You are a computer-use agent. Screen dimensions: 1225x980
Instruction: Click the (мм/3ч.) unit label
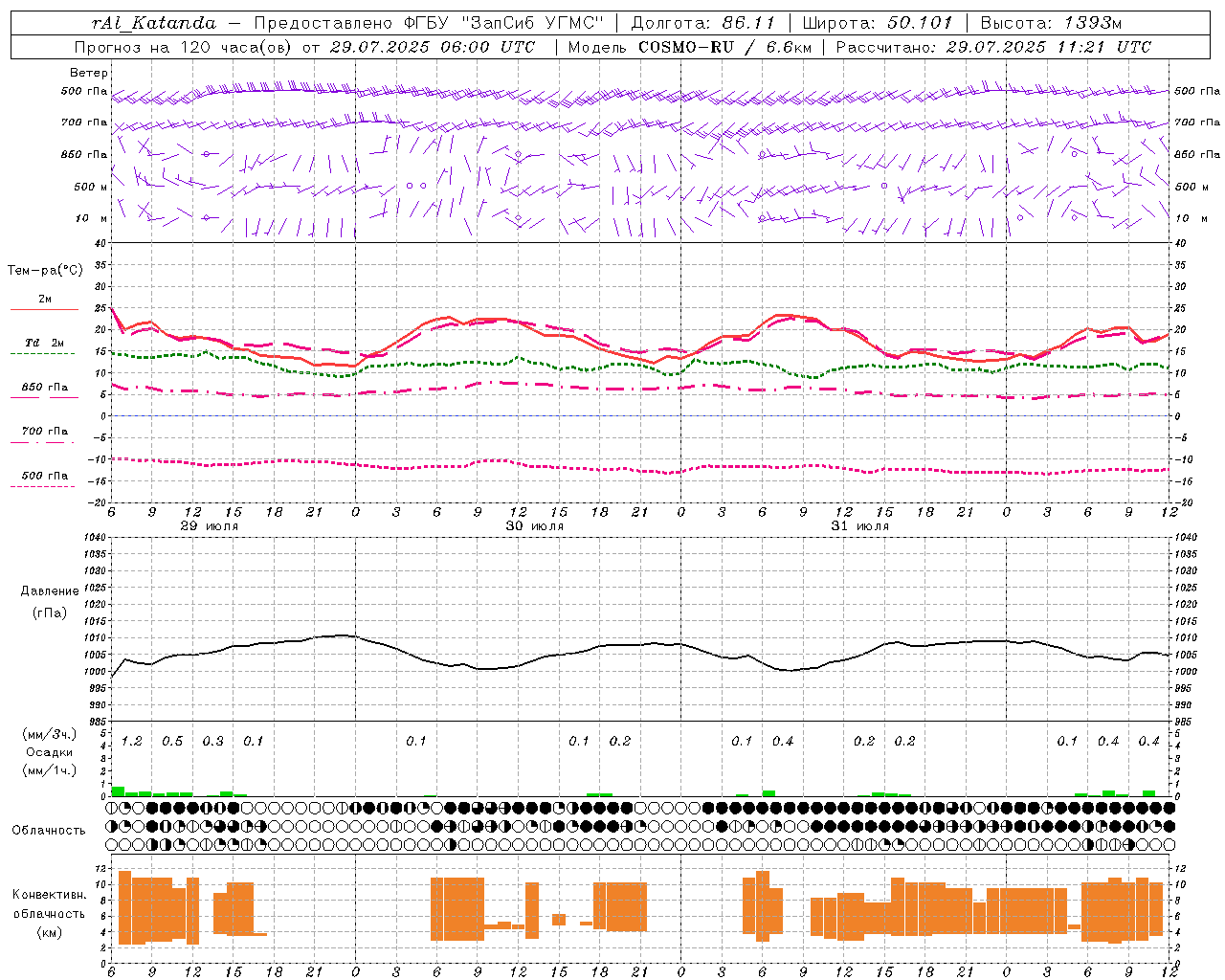coord(50,734)
